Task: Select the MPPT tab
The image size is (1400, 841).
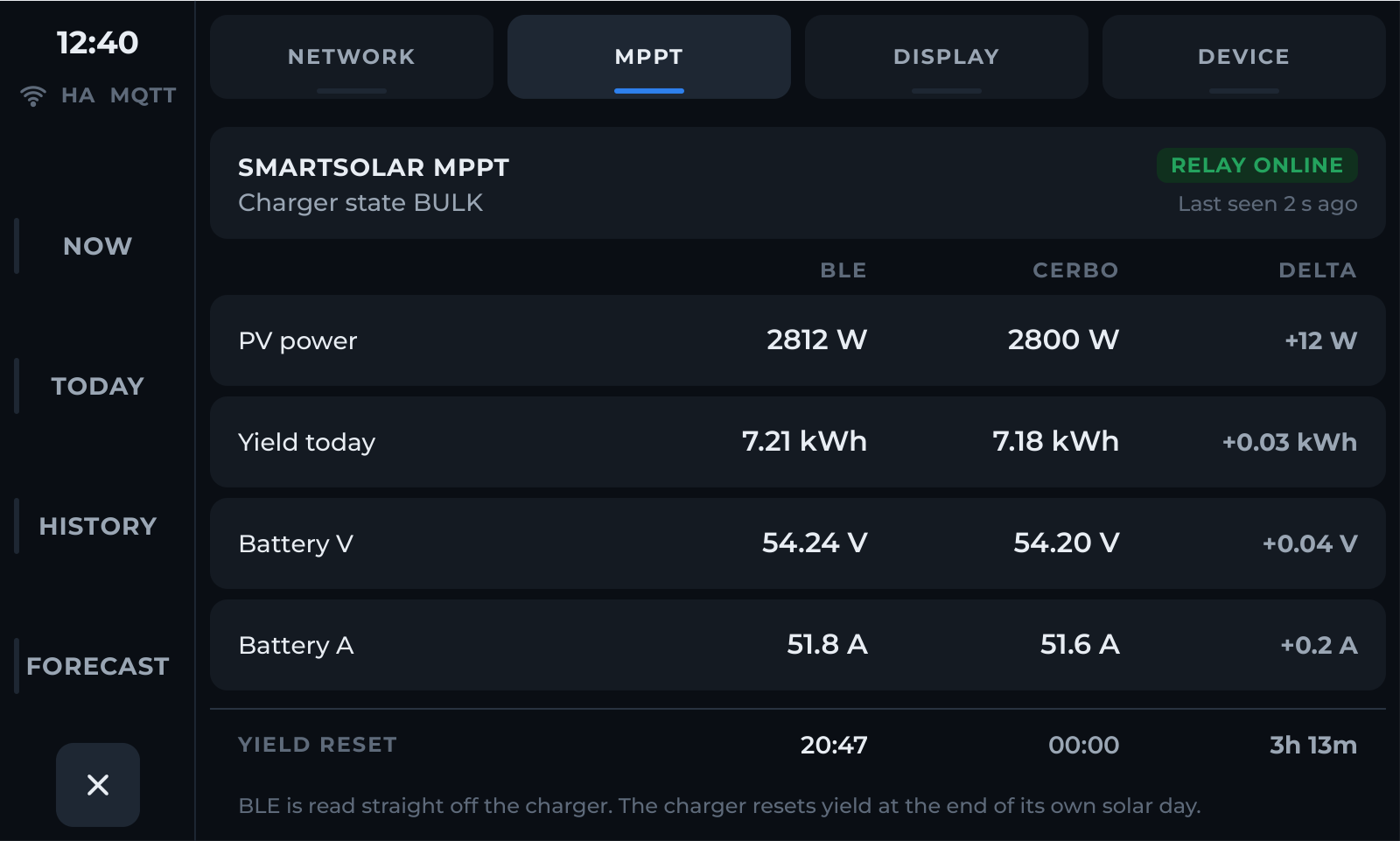Action: click(x=649, y=57)
